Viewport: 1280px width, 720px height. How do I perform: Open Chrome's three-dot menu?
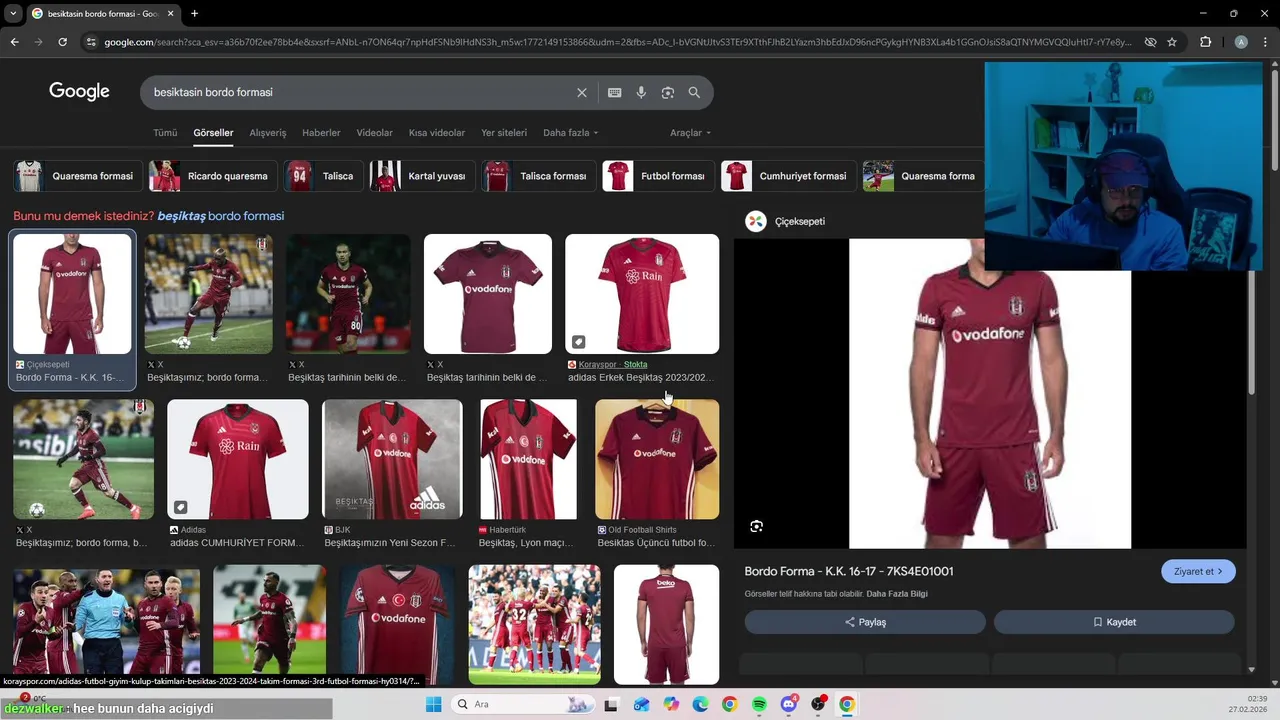[x=1265, y=42]
